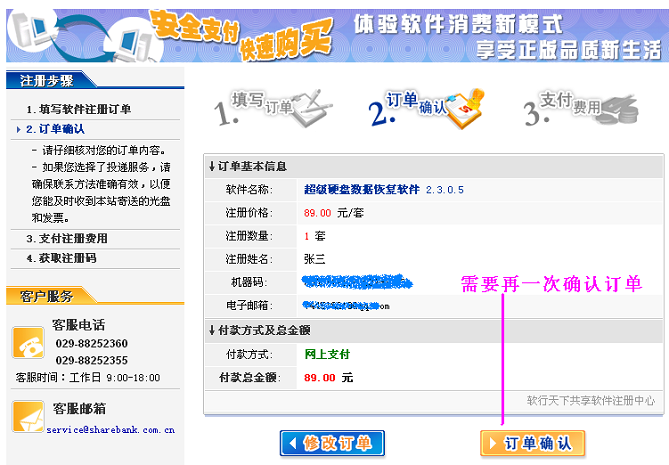Select sidebar step 1. 填写软件注册订单
Screen dimensions: 669x465
79,109
